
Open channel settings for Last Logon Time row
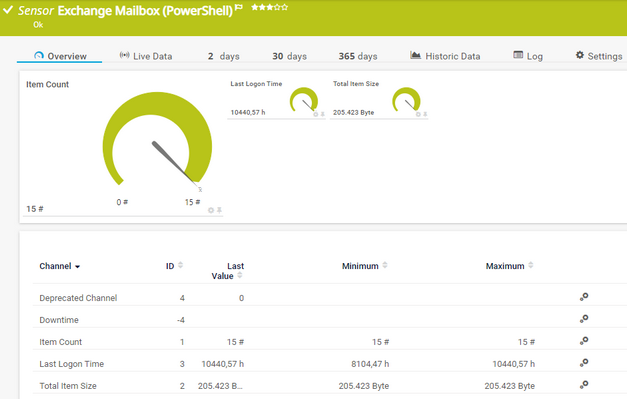(x=584, y=363)
